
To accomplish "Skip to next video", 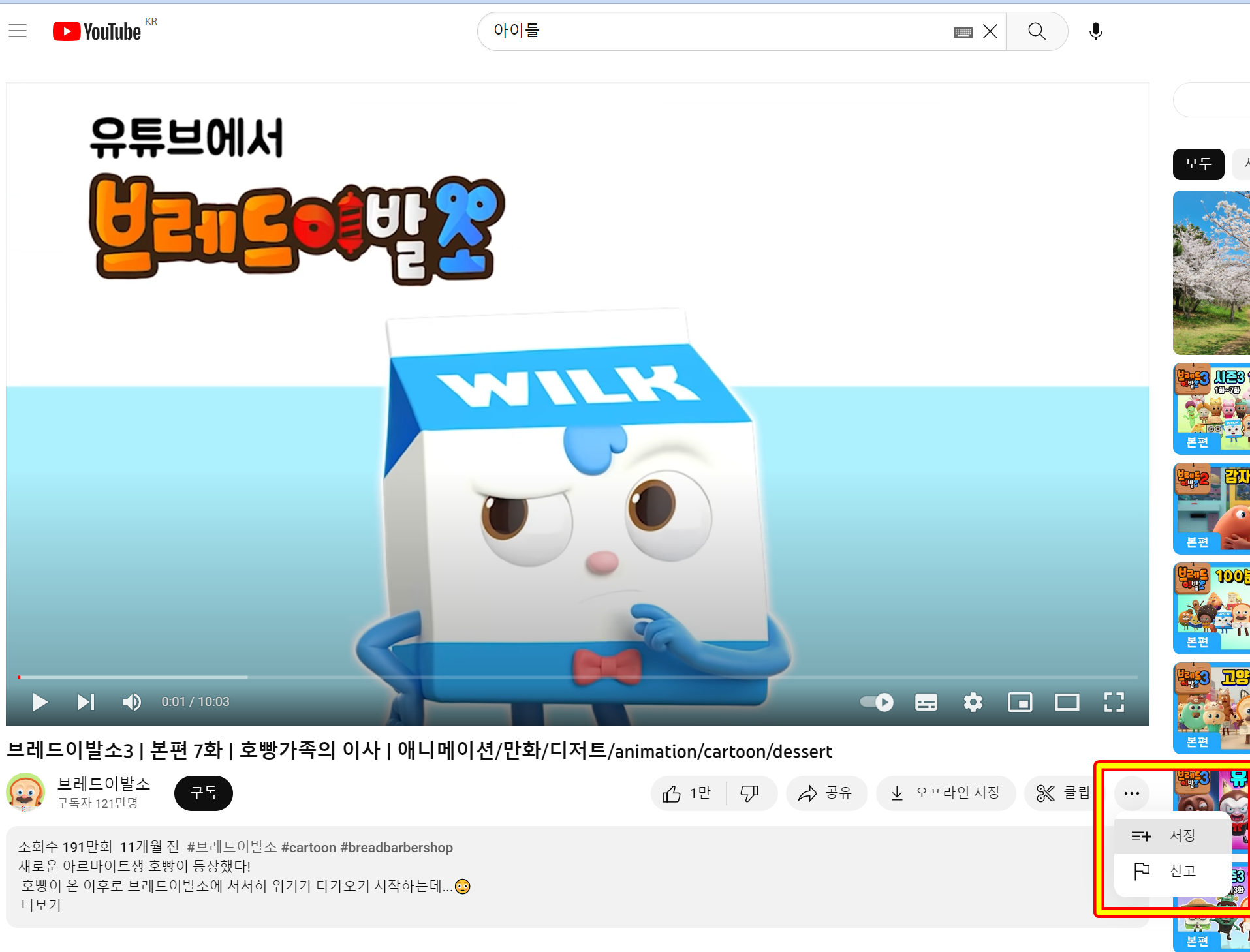I will click(x=86, y=702).
